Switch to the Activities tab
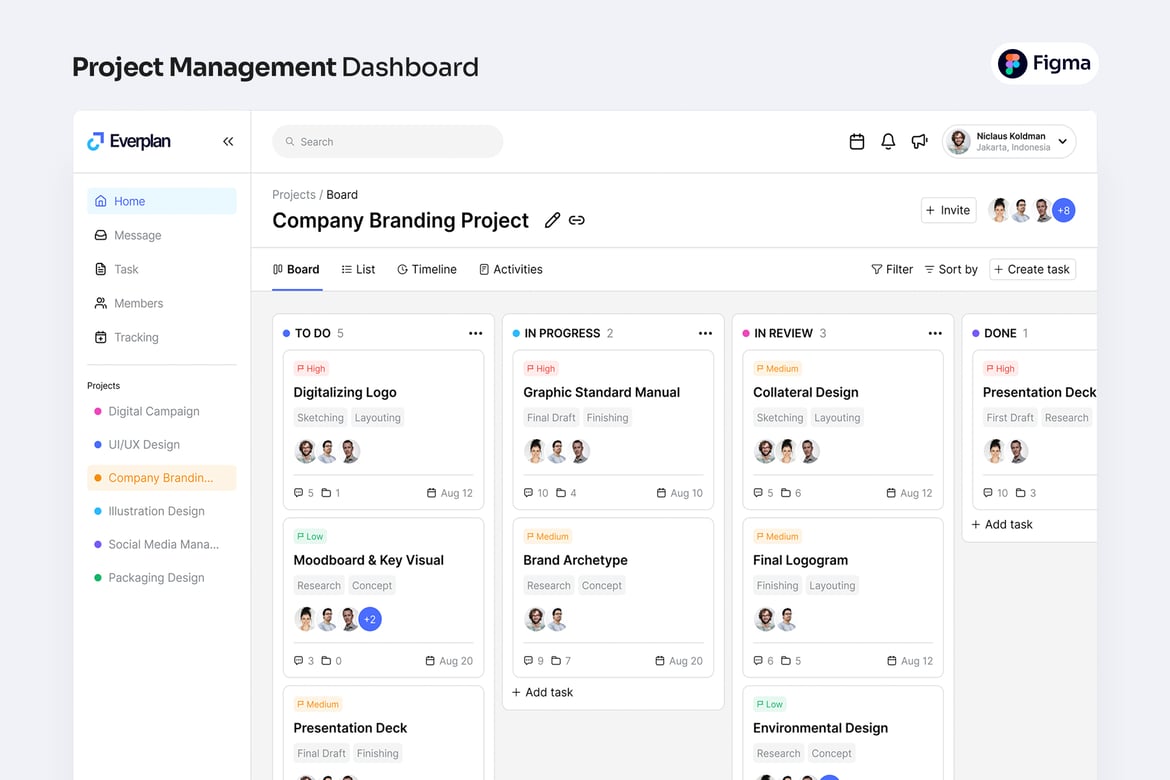 coord(510,269)
